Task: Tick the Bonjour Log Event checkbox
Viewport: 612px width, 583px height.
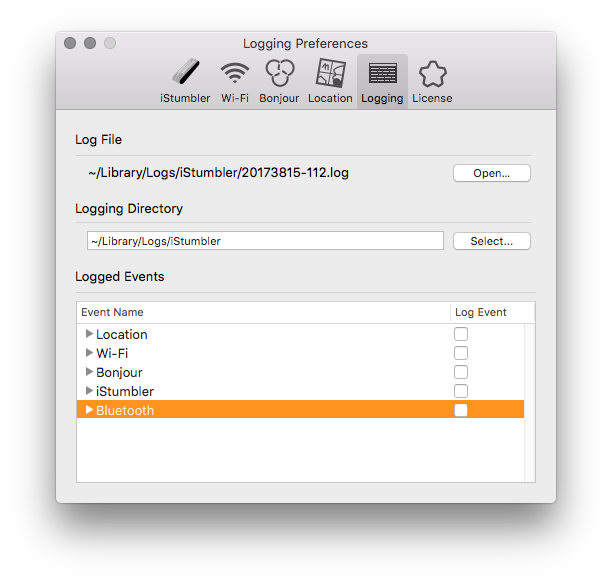Action: point(461,372)
